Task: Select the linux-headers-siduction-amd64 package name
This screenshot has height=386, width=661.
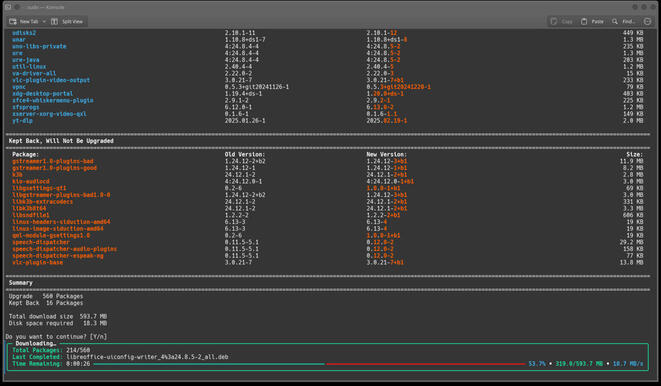Action: click(x=61, y=222)
